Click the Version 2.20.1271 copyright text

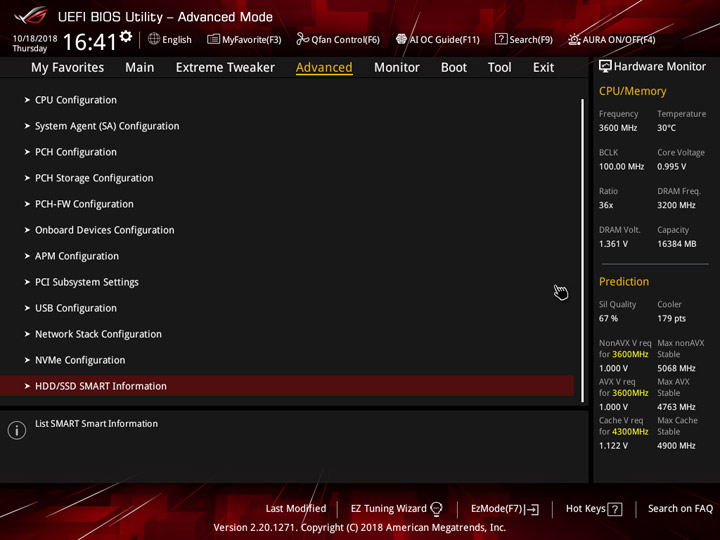(360, 528)
